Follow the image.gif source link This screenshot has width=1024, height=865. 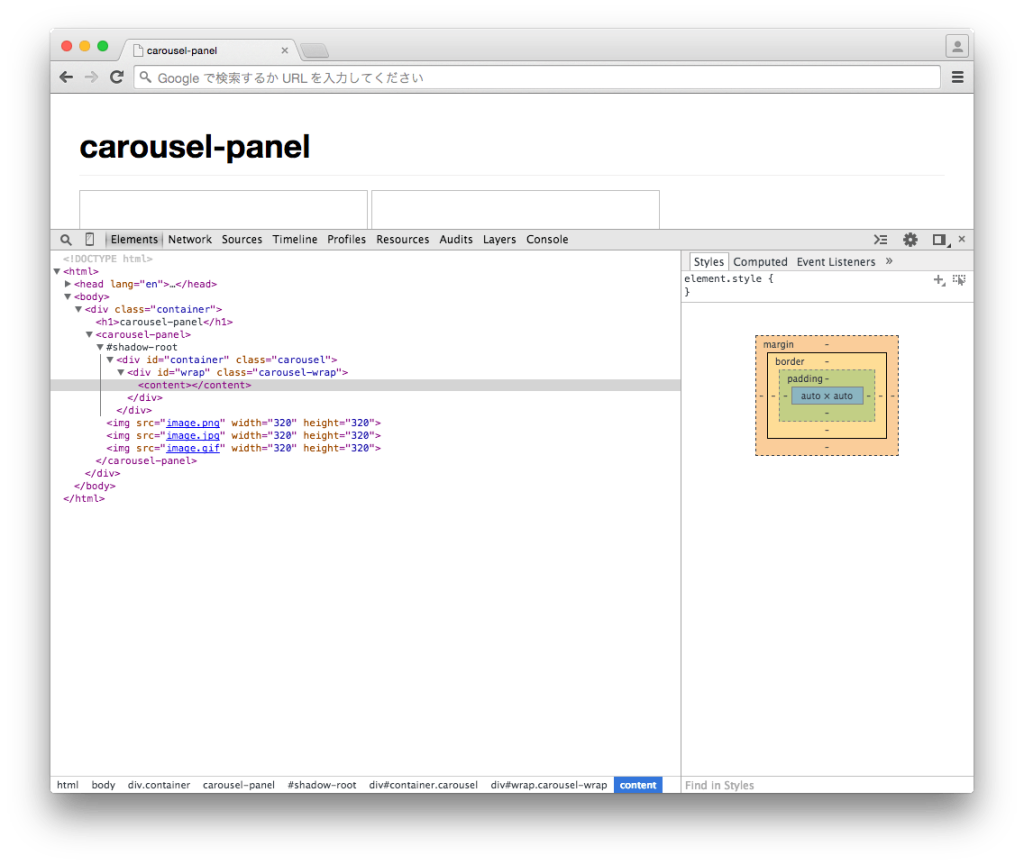point(193,447)
